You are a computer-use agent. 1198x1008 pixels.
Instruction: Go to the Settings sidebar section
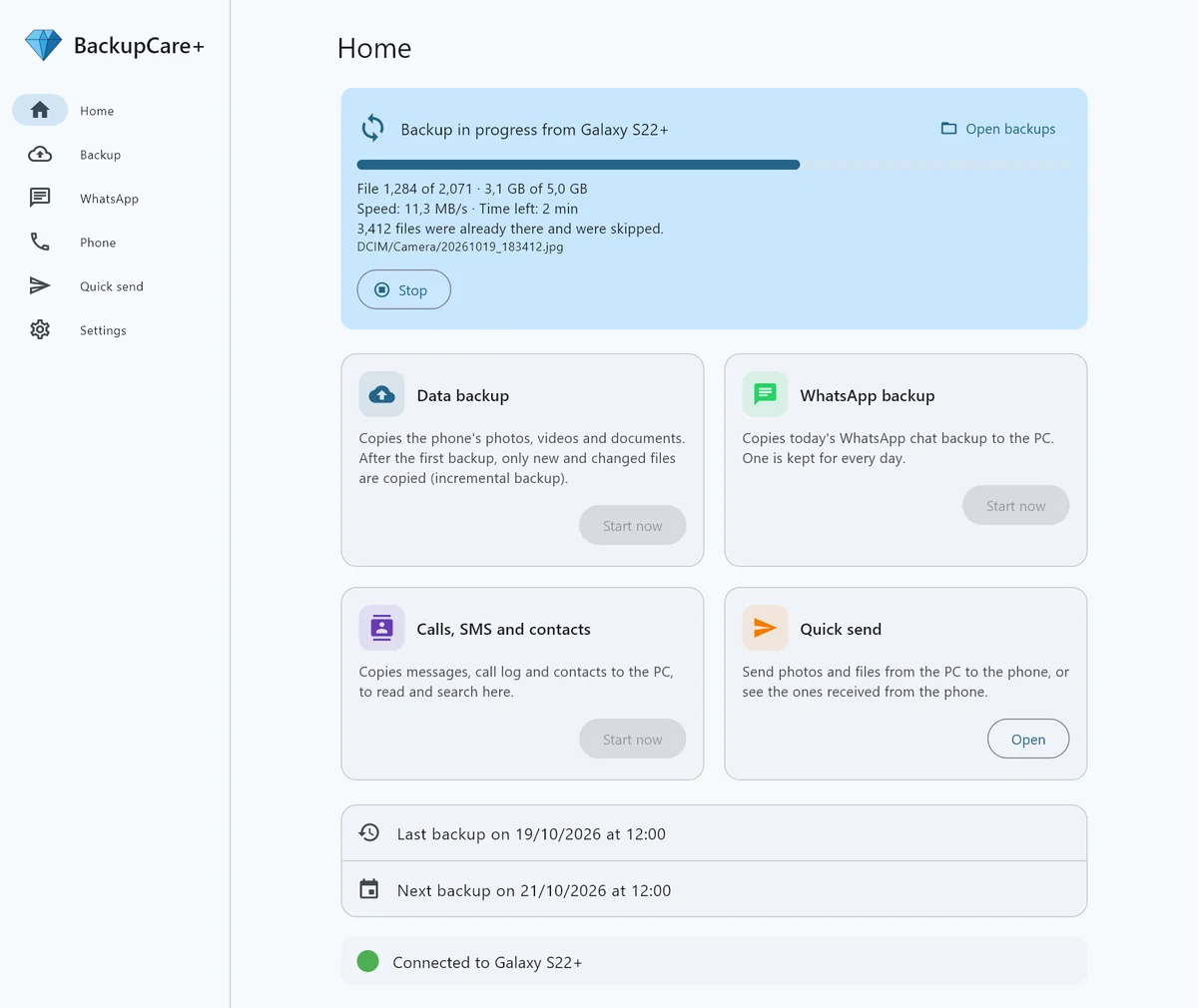pos(103,330)
